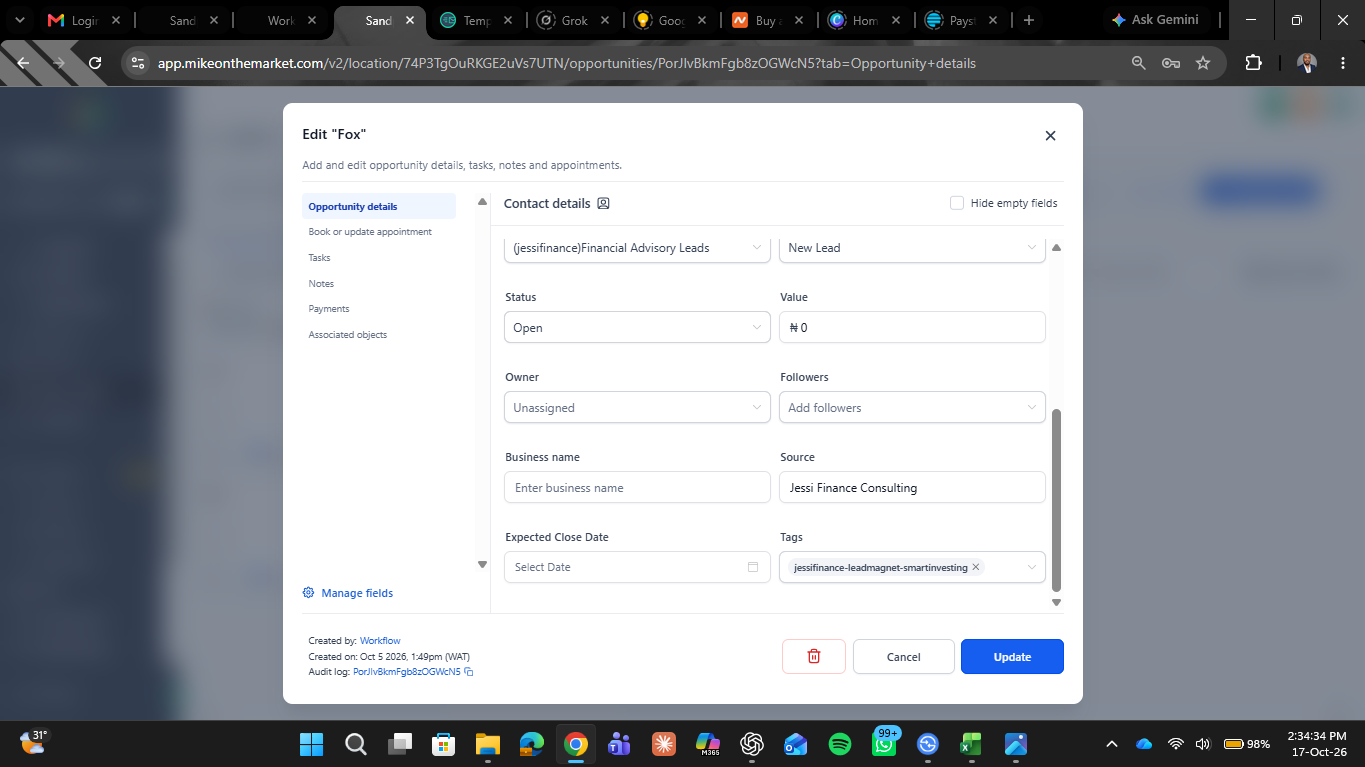
Task: Show hidden system tray icons
Action: pos(1111,744)
